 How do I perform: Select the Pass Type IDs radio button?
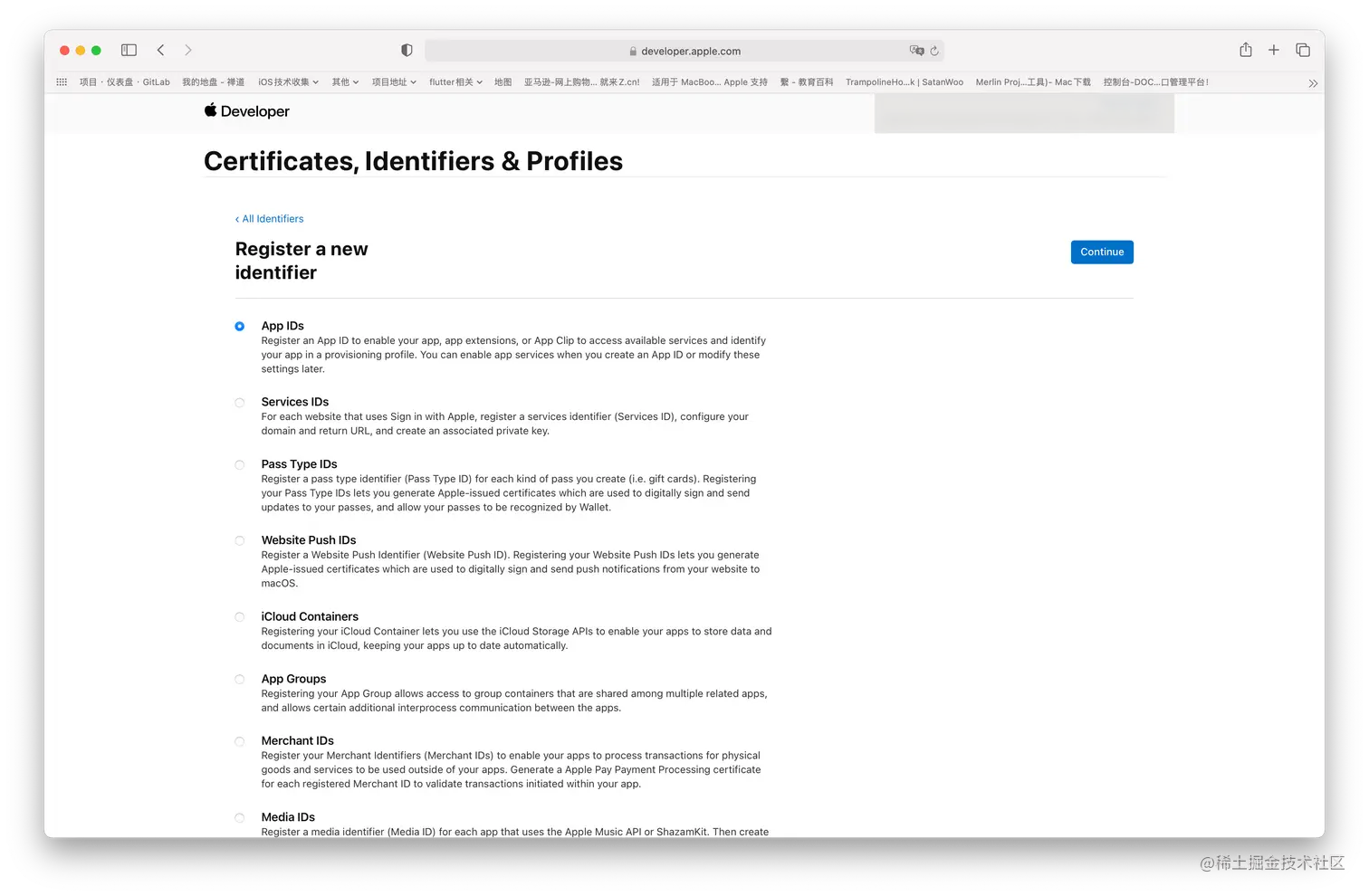coord(240,465)
